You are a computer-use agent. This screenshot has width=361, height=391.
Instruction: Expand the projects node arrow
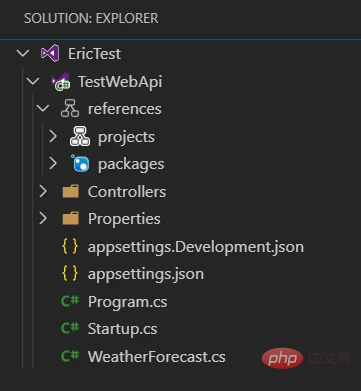click(x=53, y=137)
